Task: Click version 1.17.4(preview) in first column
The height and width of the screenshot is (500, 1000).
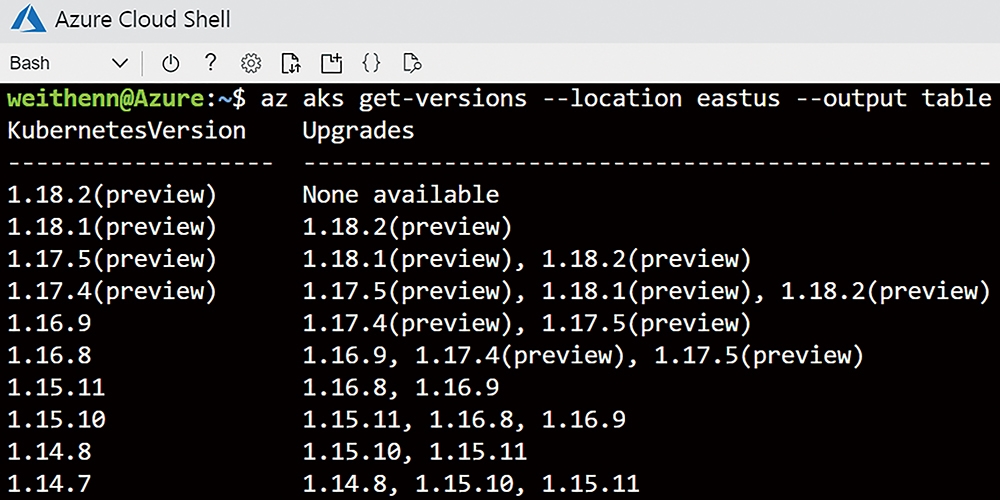Action: (112, 291)
